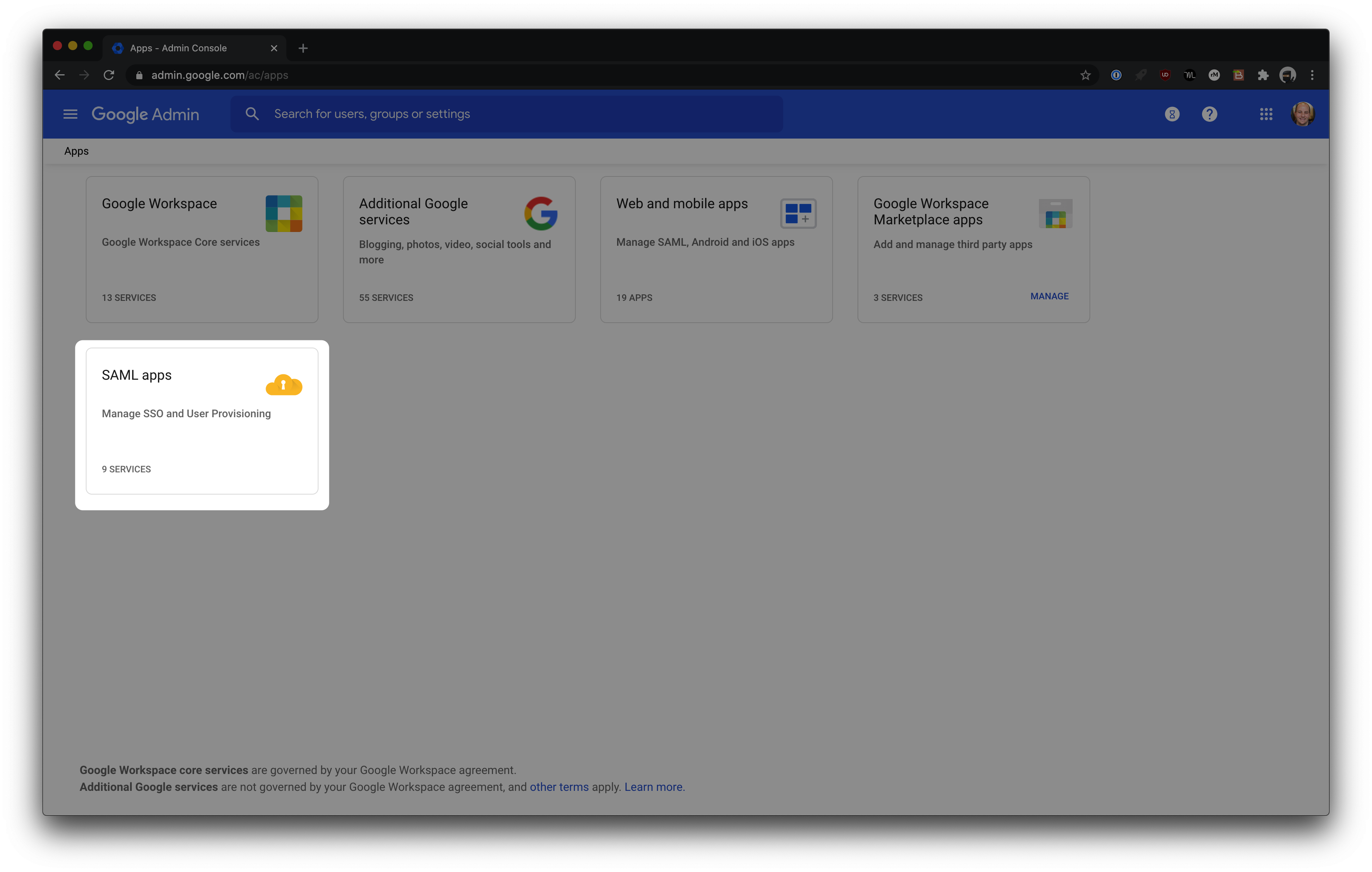This screenshot has width=1372, height=872.
Task: Click the Web and mobile apps icon
Action: pos(798,213)
